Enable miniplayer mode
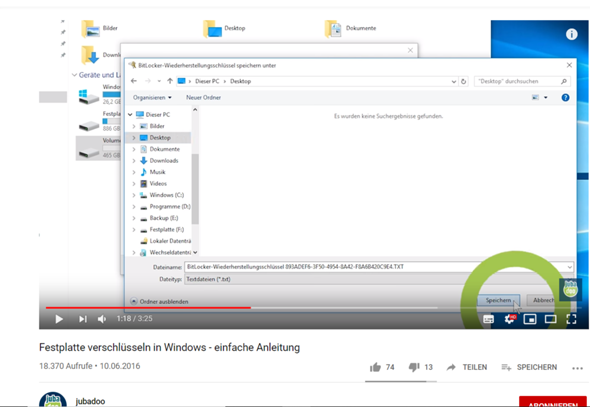590x407 pixels. 530,319
